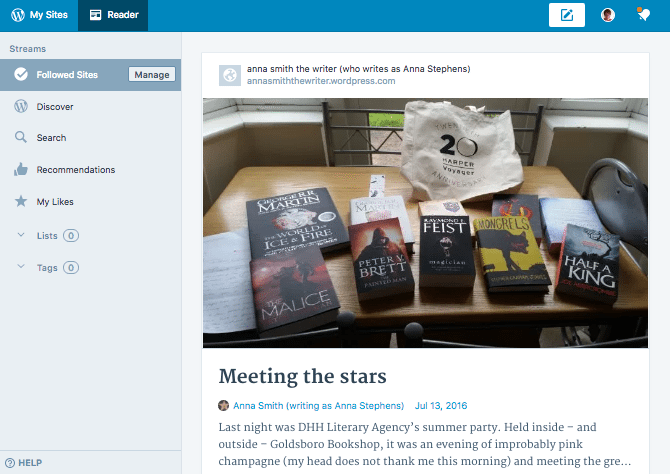Expand the Lists section chevron

pyautogui.click(x=21, y=235)
